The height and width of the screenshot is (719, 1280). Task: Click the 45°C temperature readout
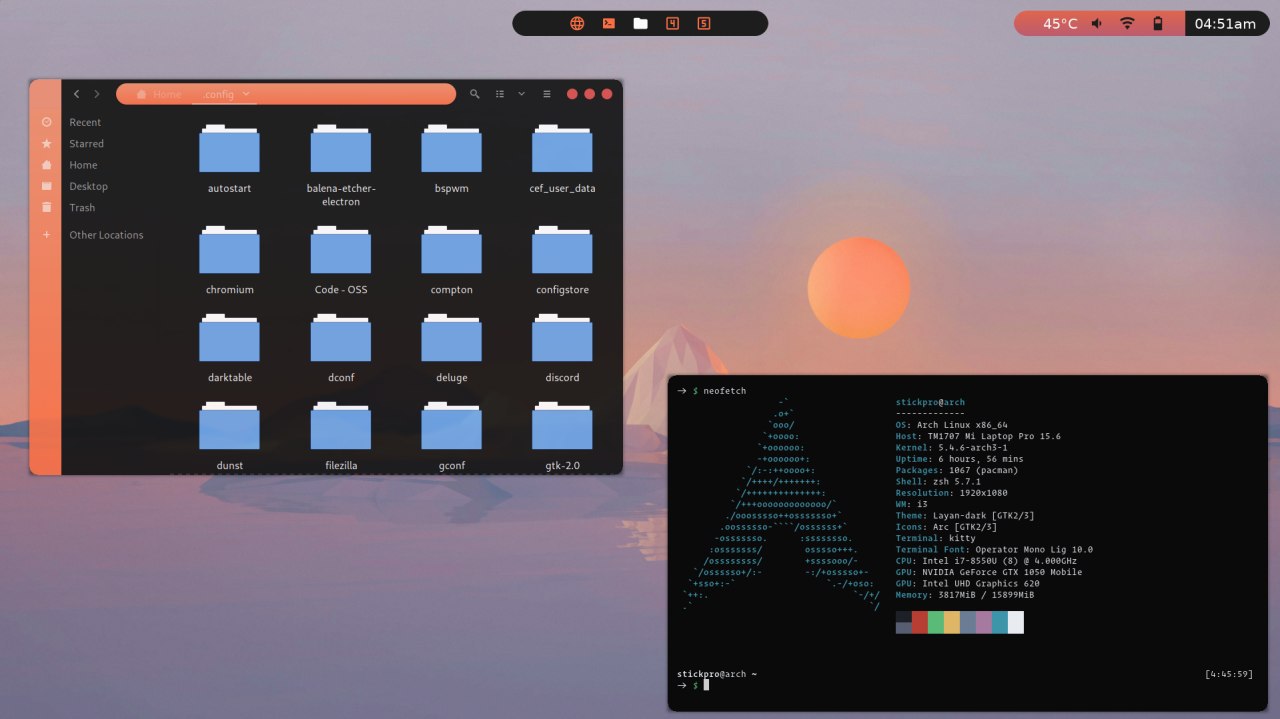tap(1060, 23)
